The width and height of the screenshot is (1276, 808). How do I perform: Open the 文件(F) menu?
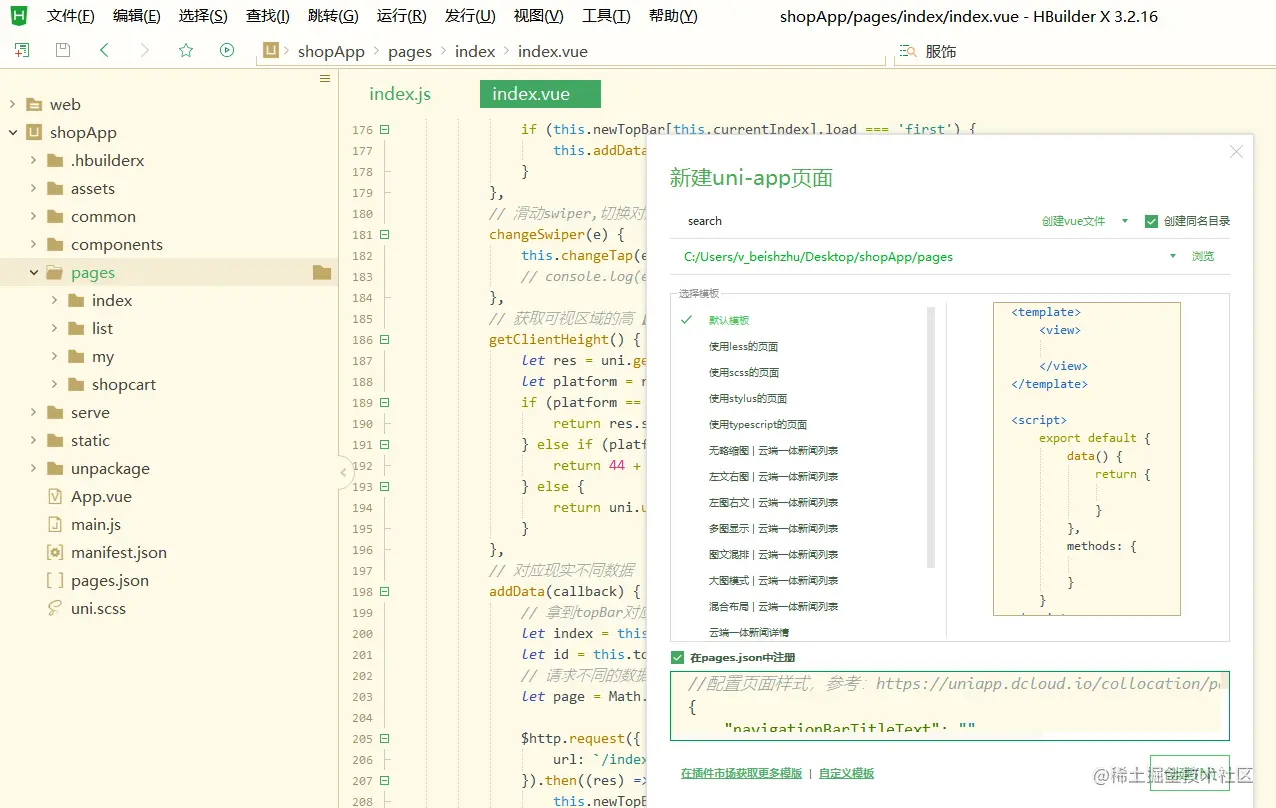(x=71, y=16)
